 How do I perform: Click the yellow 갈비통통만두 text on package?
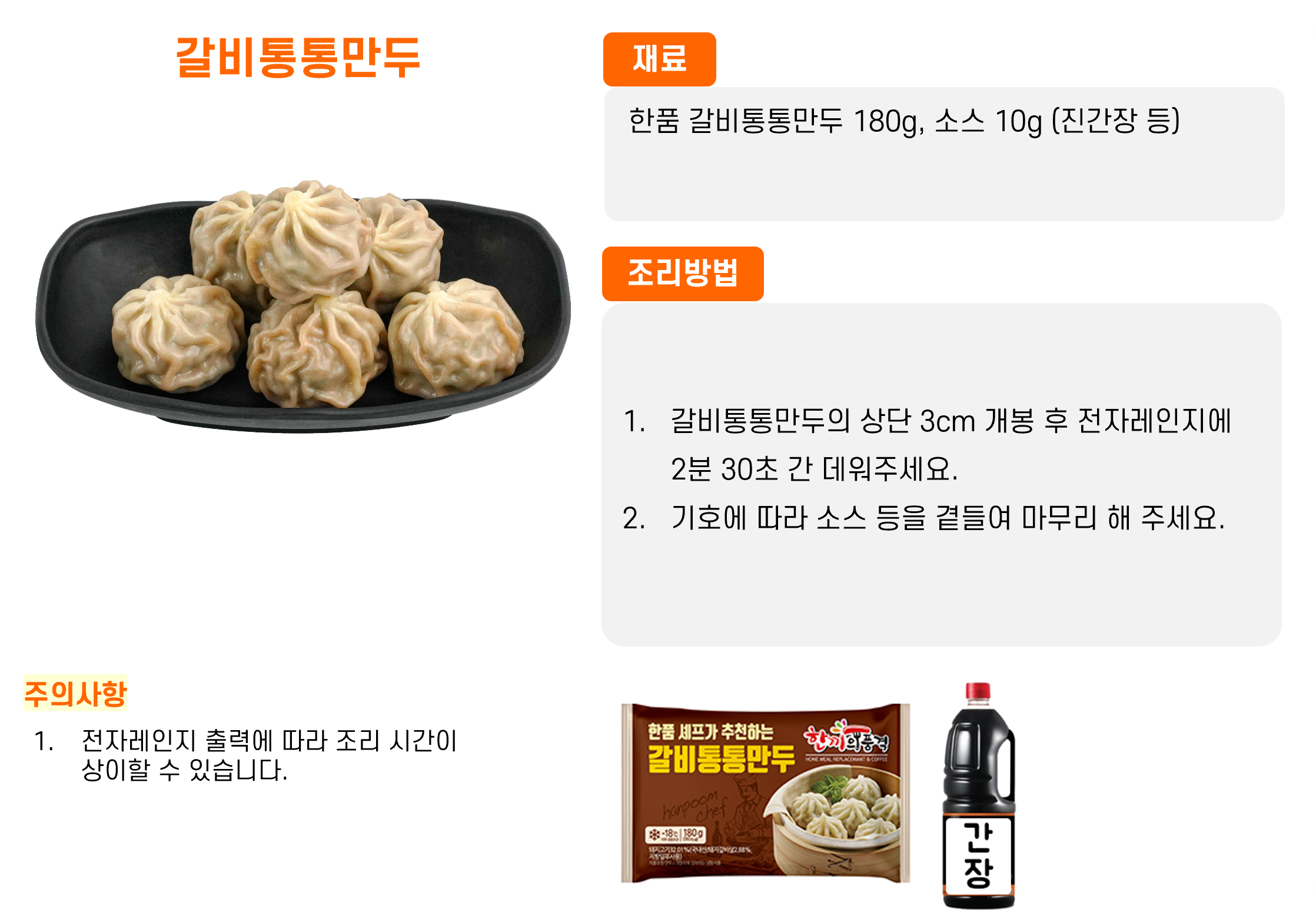721,759
